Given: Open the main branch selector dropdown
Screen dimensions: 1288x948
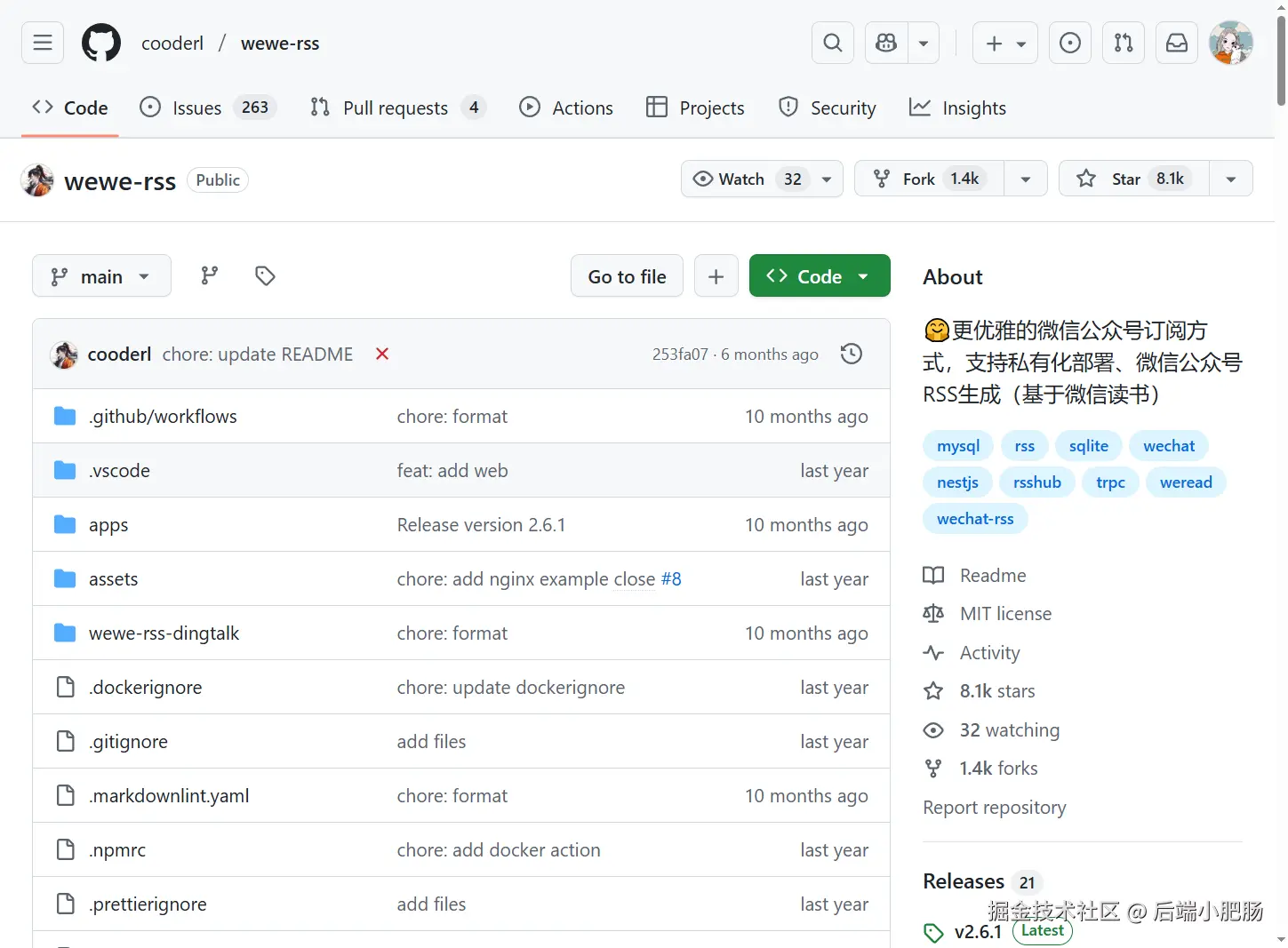Looking at the screenshot, I should pyautogui.click(x=101, y=276).
